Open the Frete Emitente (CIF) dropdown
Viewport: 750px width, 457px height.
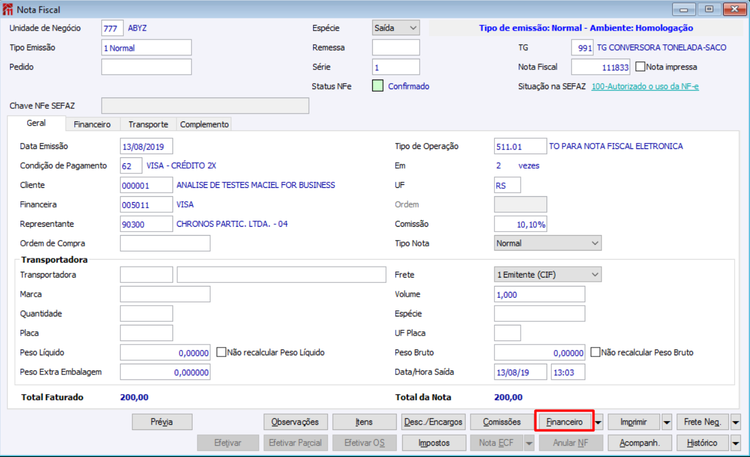point(548,275)
